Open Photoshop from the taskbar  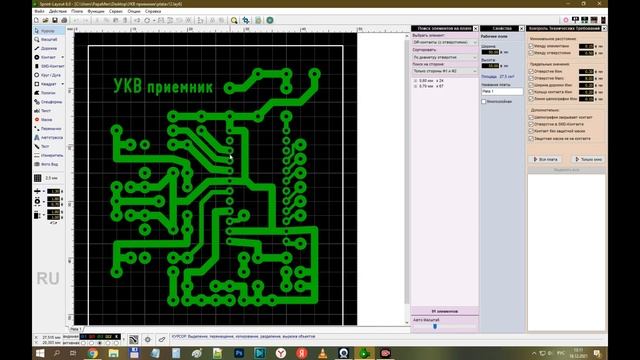click(x=239, y=353)
